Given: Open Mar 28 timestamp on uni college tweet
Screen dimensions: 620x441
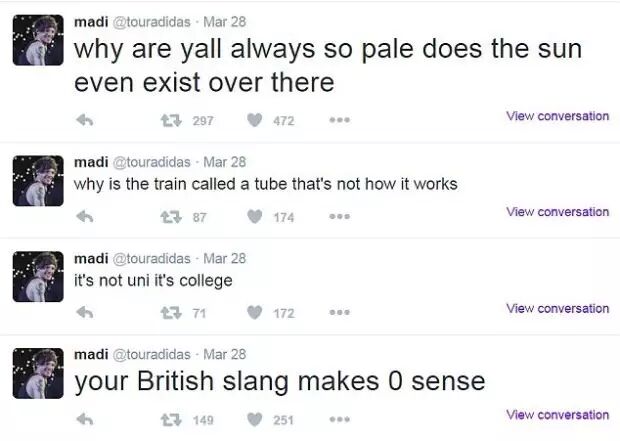Looking at the screenshot, I should pos(225,258).
